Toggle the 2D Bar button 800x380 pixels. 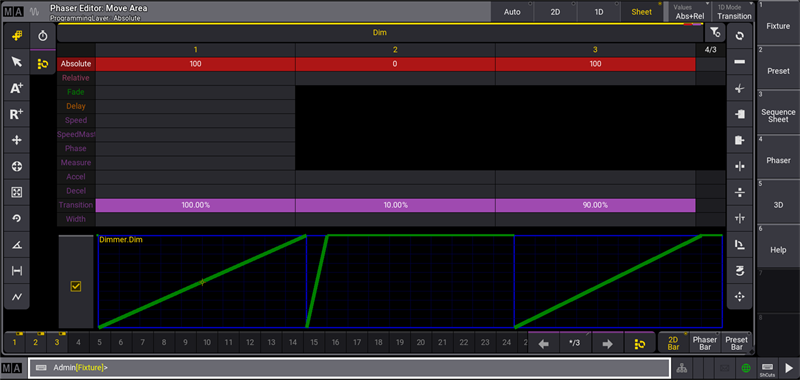[x=673, y=343]
